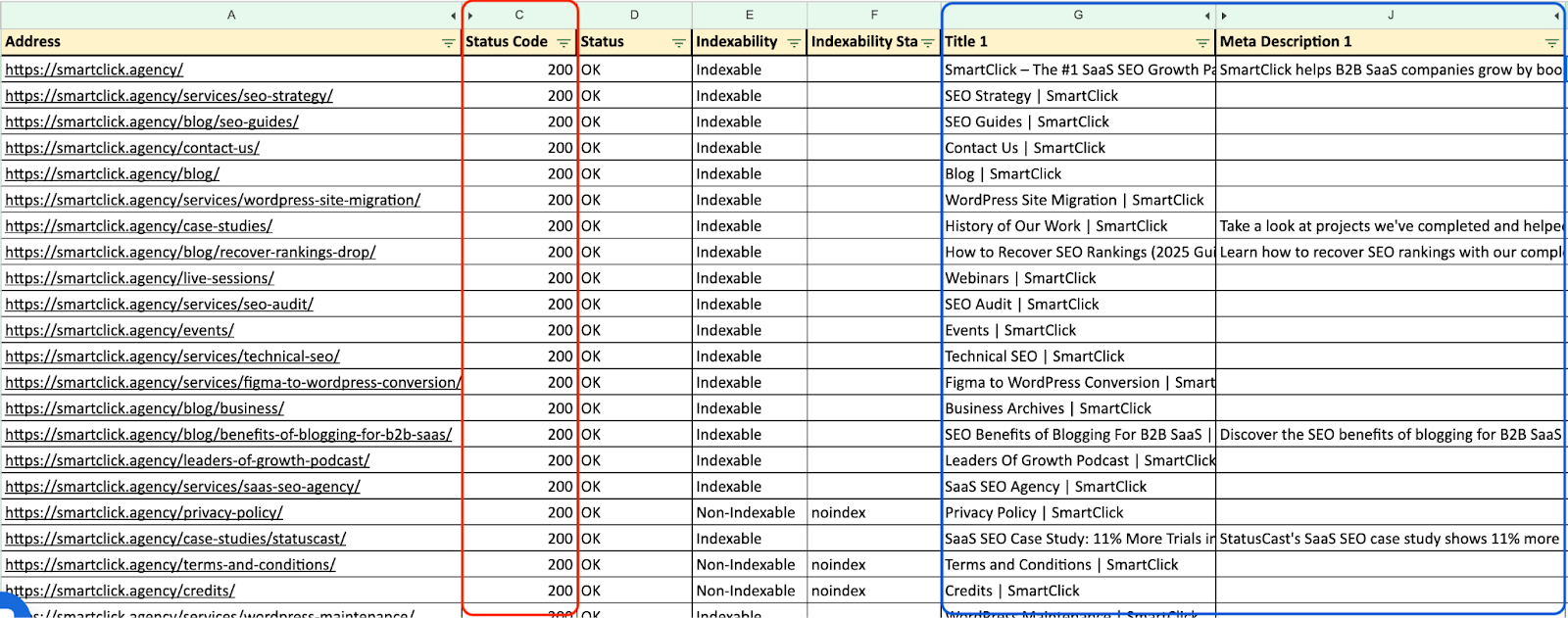Select the 'SEO Guides | SmartClick' title cell
This screenshot has width=1568, height=618.
tap(1078, 121)
